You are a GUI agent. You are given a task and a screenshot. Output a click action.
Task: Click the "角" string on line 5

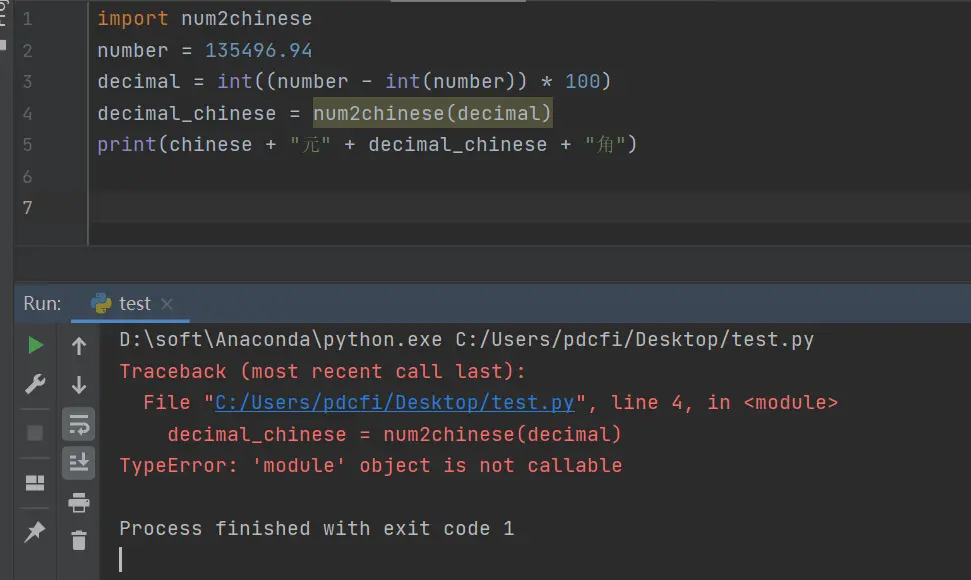click(x=605, y=145)
